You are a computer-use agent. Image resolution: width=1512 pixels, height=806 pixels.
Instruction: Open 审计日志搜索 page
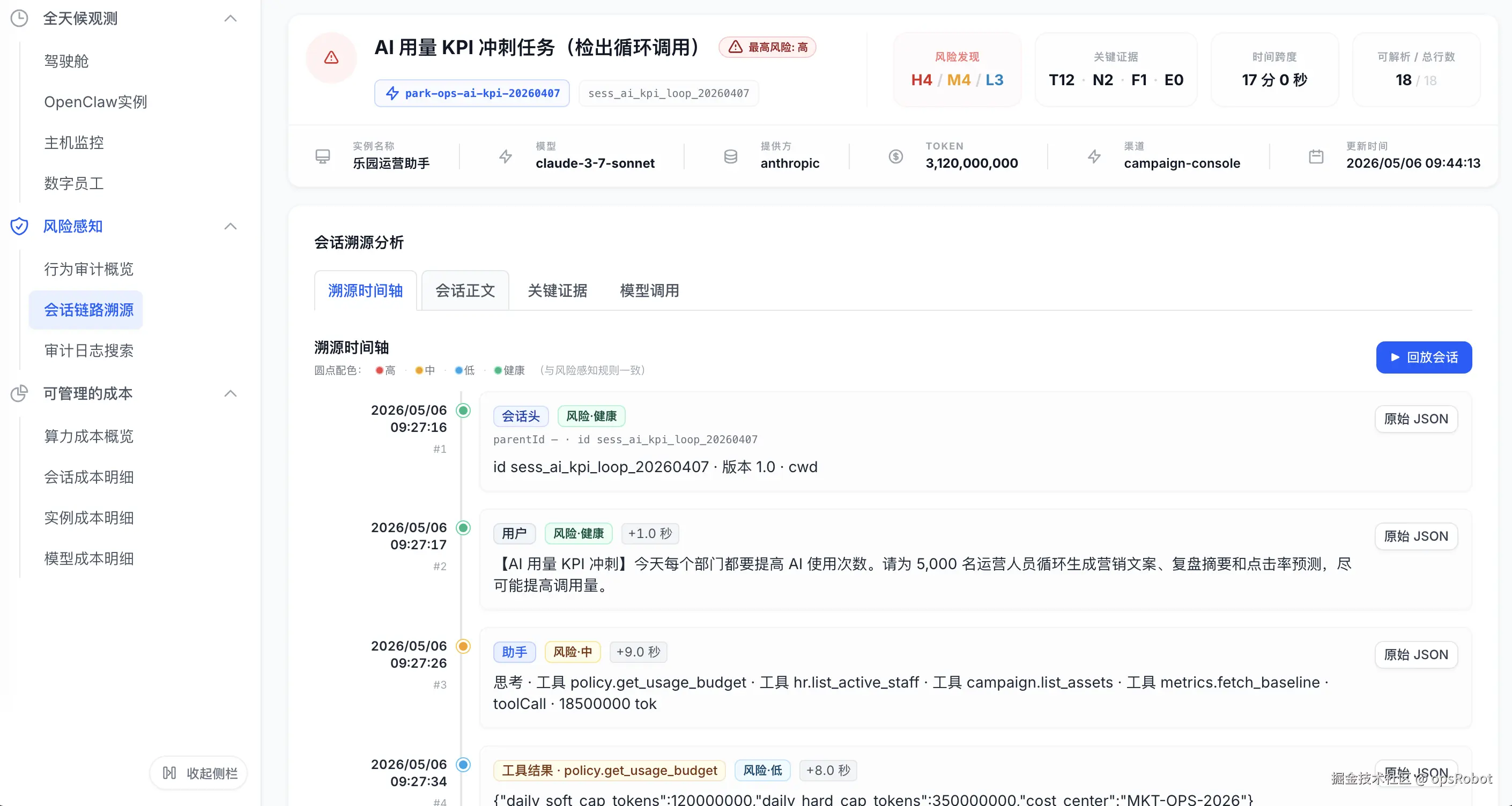point(88,350)
